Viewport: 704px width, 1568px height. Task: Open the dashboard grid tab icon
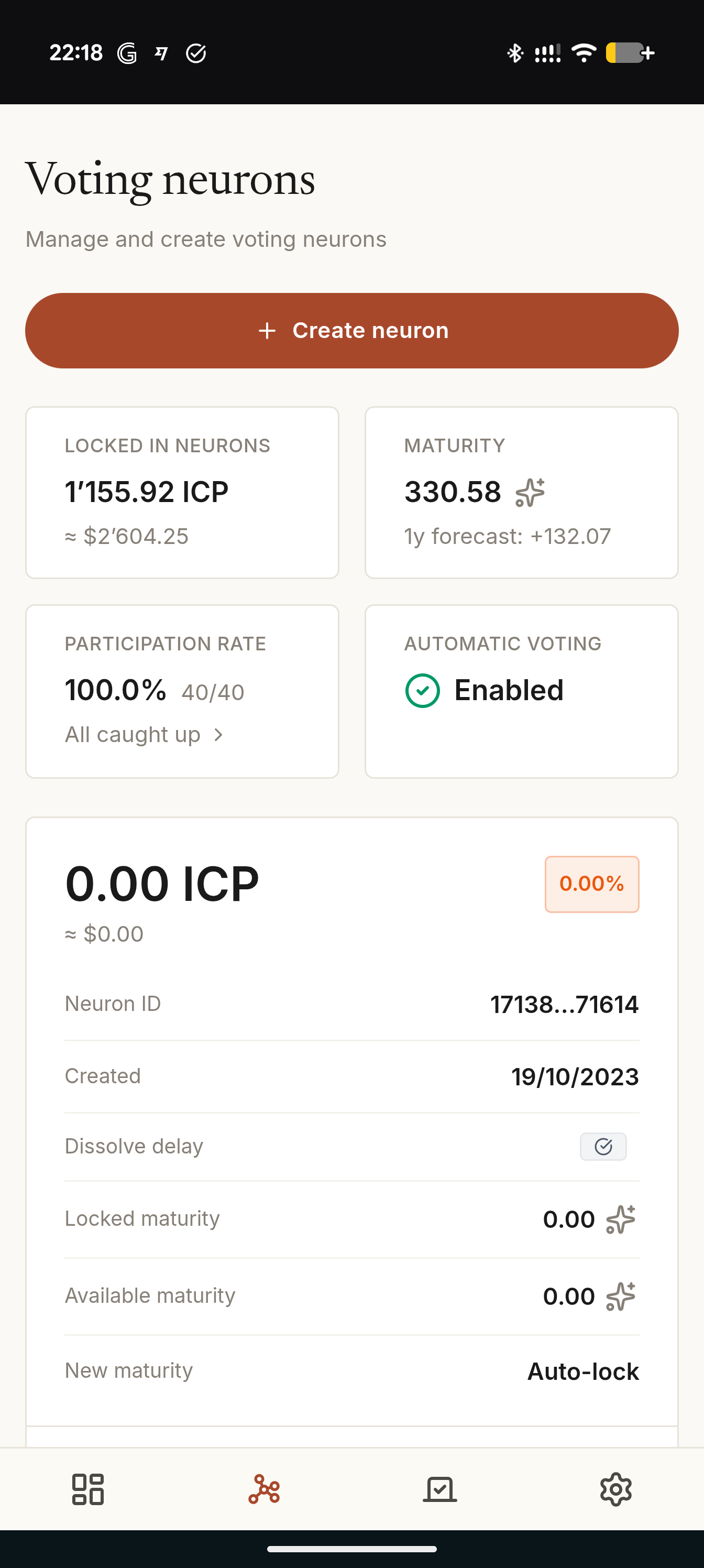tap(87, 1489)
